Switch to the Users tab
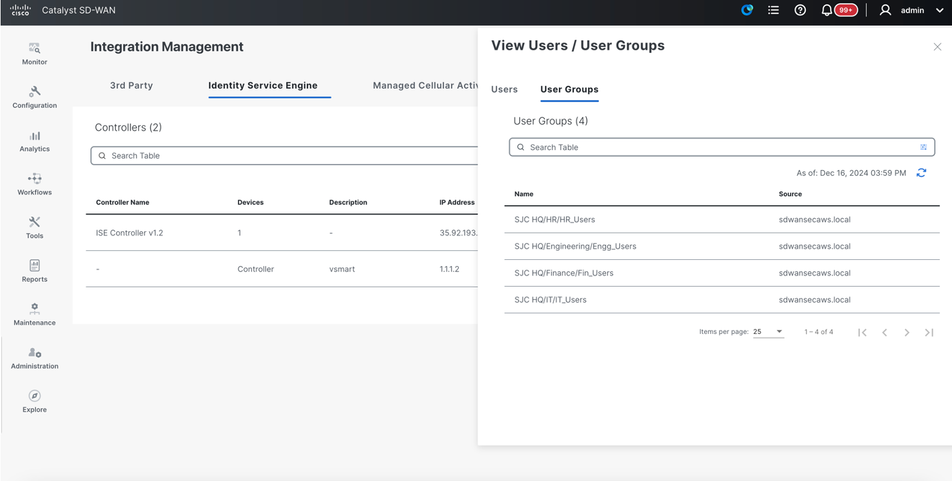The height and width of the screenshot is (481, 952). [504, 89]
